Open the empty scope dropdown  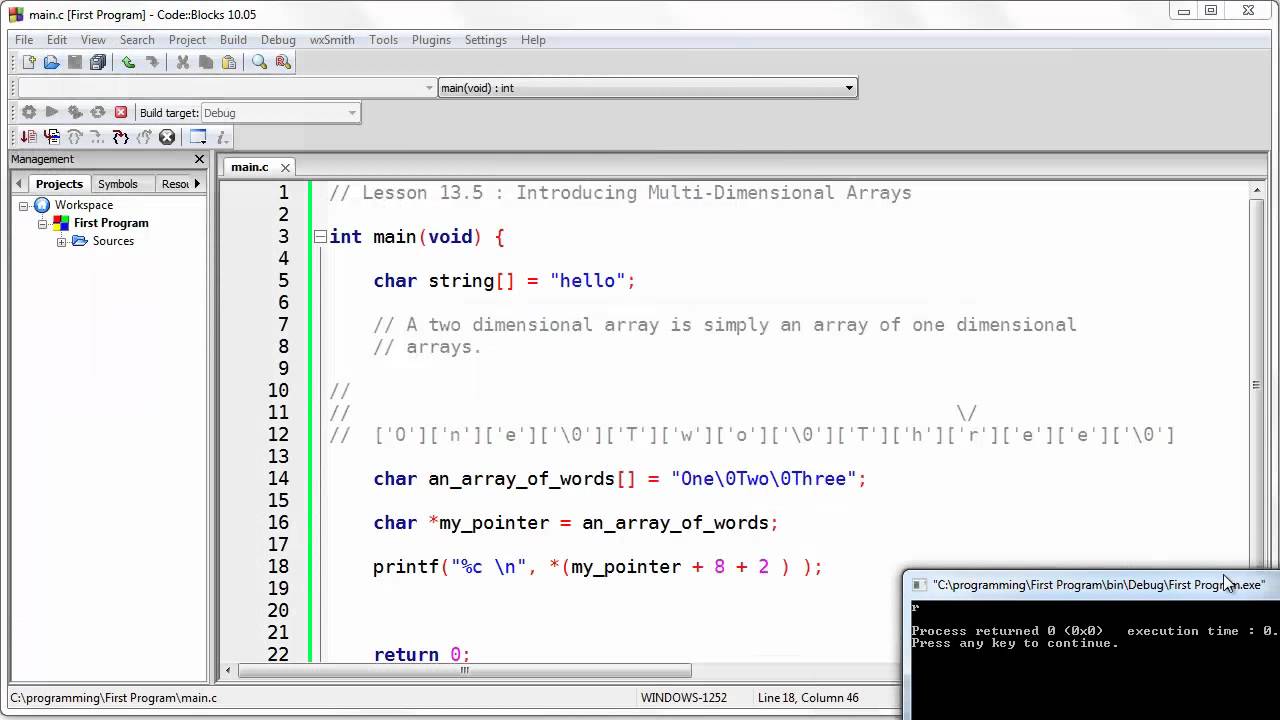[227, 88]
